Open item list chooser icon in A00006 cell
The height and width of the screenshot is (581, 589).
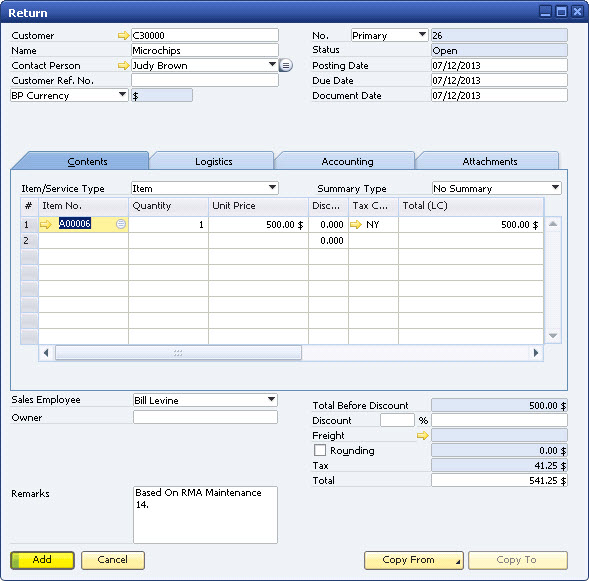pyautogui.click(x=121, y=224)
